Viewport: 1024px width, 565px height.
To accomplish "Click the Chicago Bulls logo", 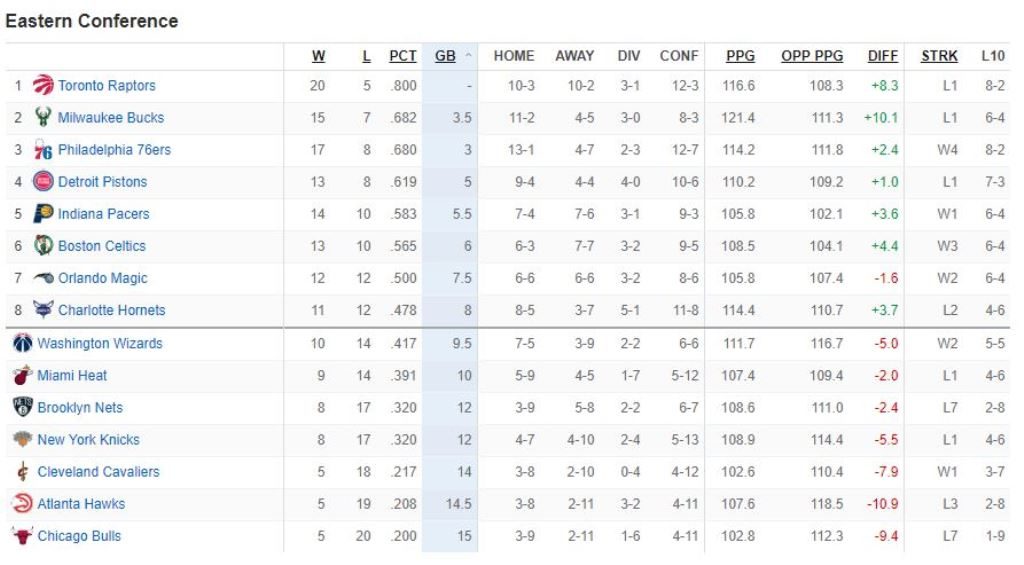I will pyautogui.click(x=22, y=536).
